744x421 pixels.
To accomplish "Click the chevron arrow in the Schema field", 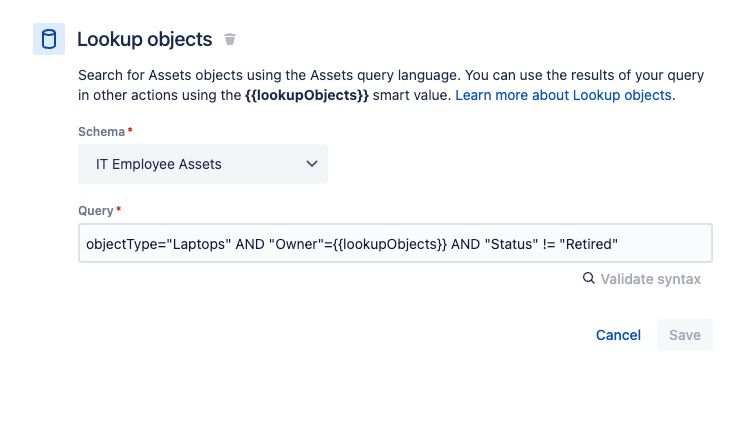I will pyautogui.click(x=312, y=164).
